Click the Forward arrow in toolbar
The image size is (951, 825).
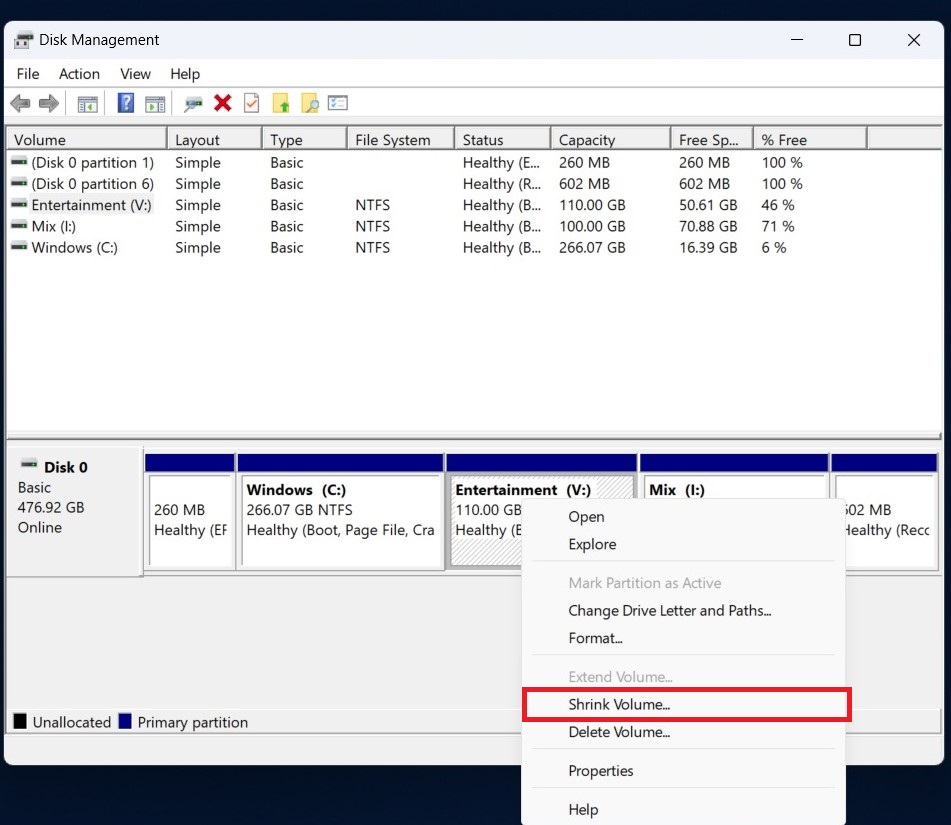48,103
